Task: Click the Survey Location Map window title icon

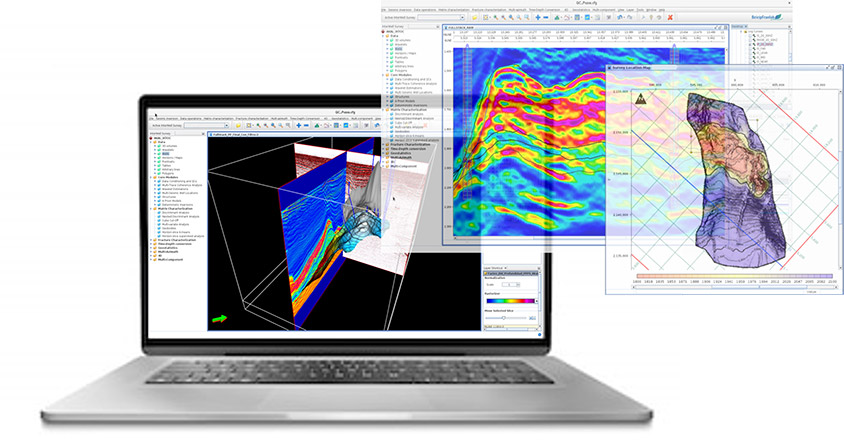Action: tap(608, 67)
